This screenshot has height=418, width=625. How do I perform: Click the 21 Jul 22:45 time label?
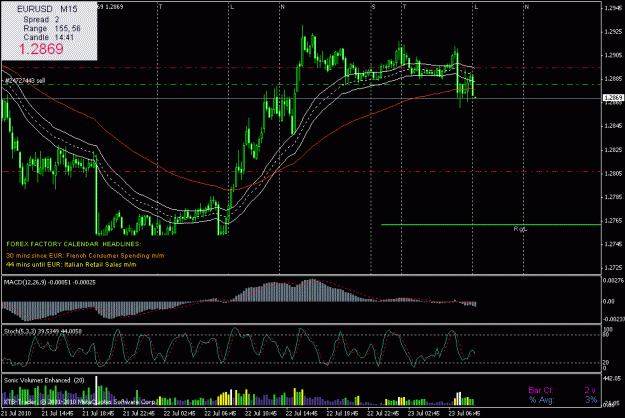coord(139,413)
